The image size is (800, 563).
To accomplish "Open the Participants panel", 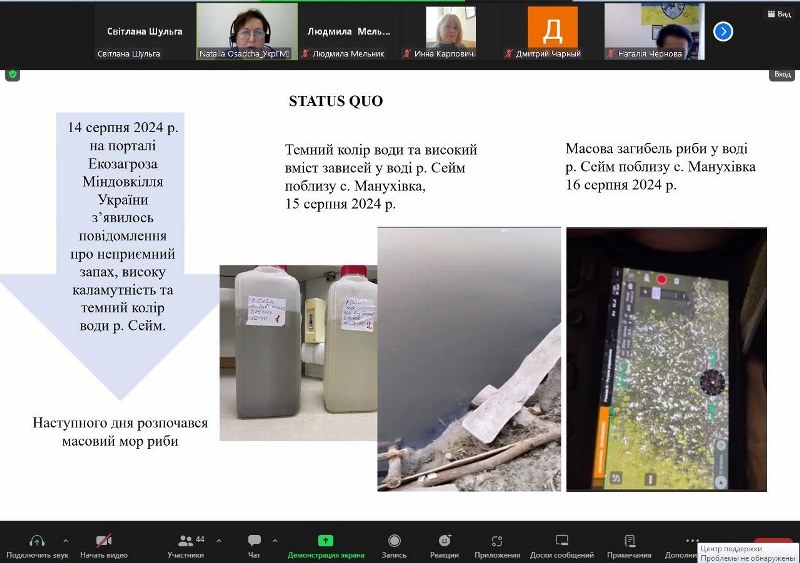I will click(x=185, y=541).
